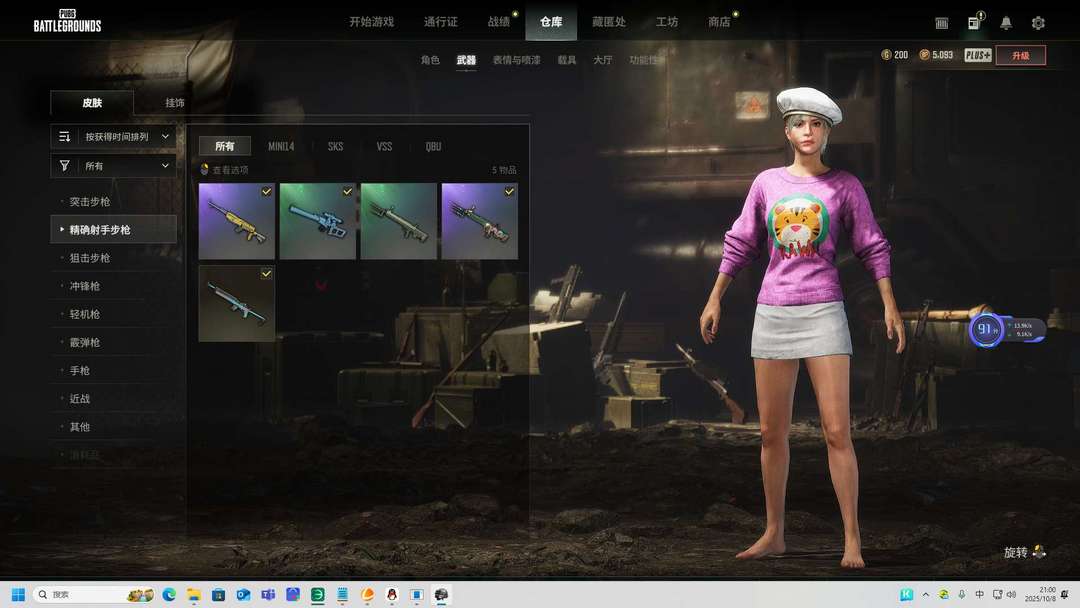Open Microsoft Teams from the taskbar
The width and height of the screenshot is (1080, 608).
(268, 594)
